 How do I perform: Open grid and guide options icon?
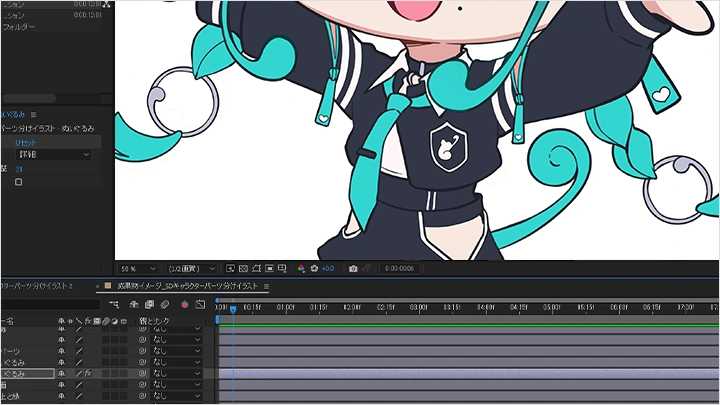pos(282,268)
